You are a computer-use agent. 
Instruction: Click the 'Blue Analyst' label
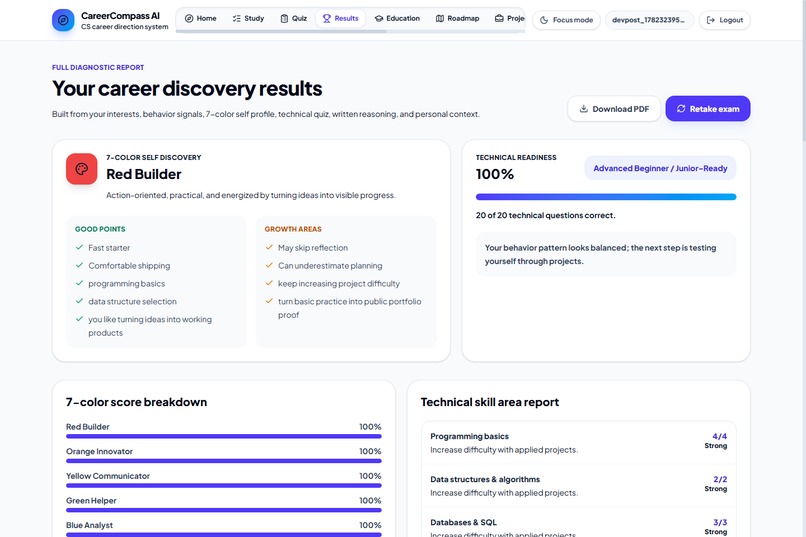coord(89,525)
